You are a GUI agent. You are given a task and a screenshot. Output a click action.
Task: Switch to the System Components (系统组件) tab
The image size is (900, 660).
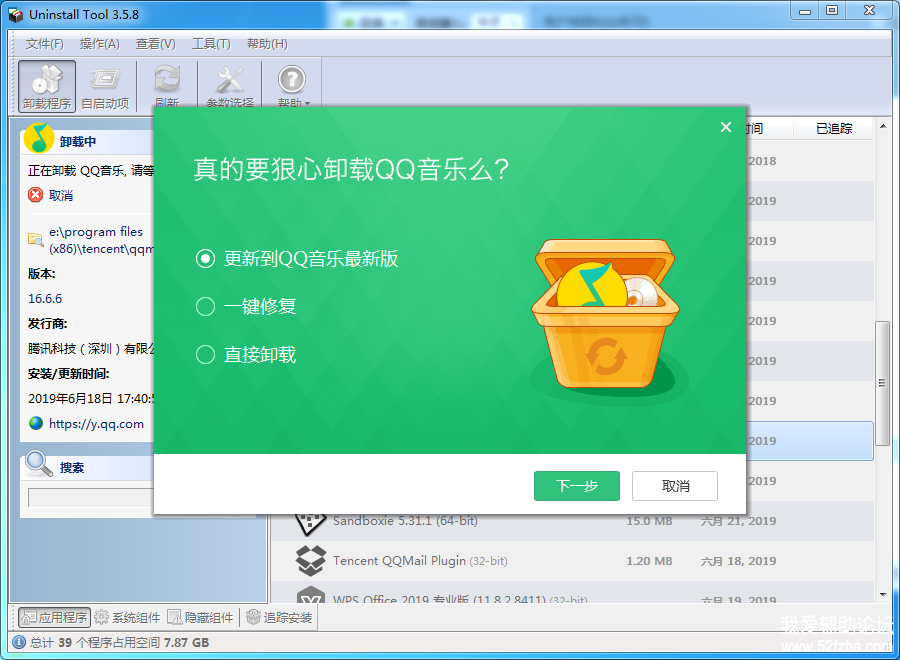click(127, 618)
